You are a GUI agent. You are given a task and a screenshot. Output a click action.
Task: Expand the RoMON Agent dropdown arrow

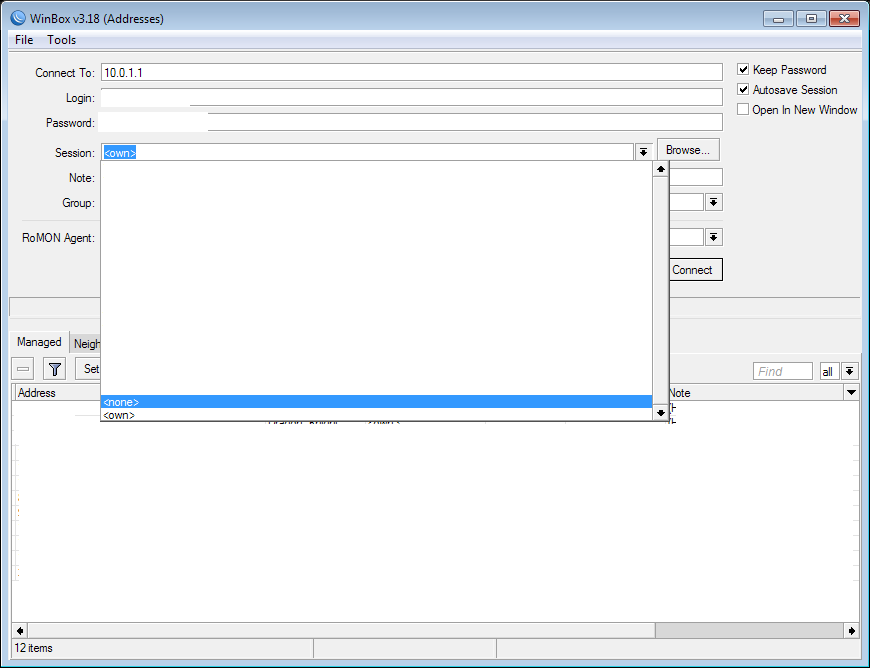pos(714,237)
